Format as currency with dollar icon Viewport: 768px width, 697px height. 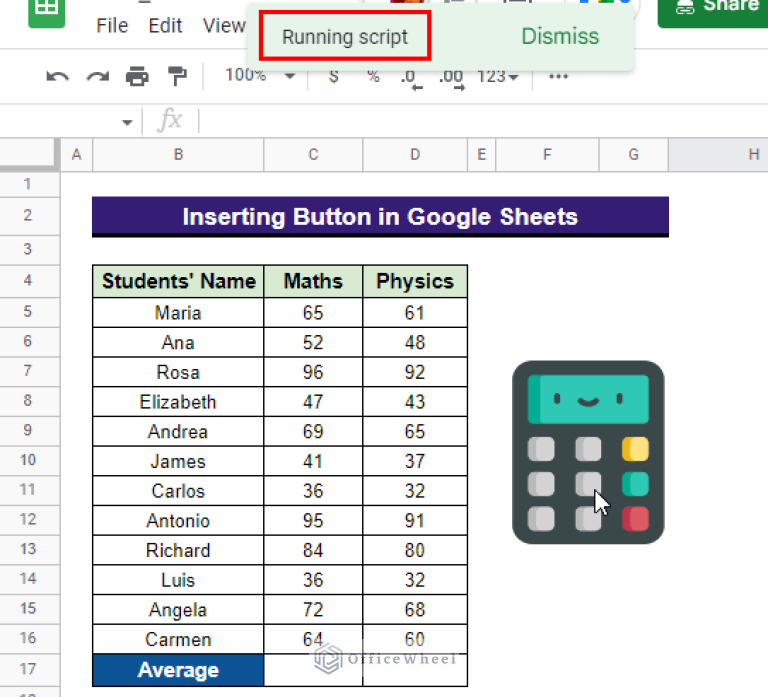click(x=333, y=77)
